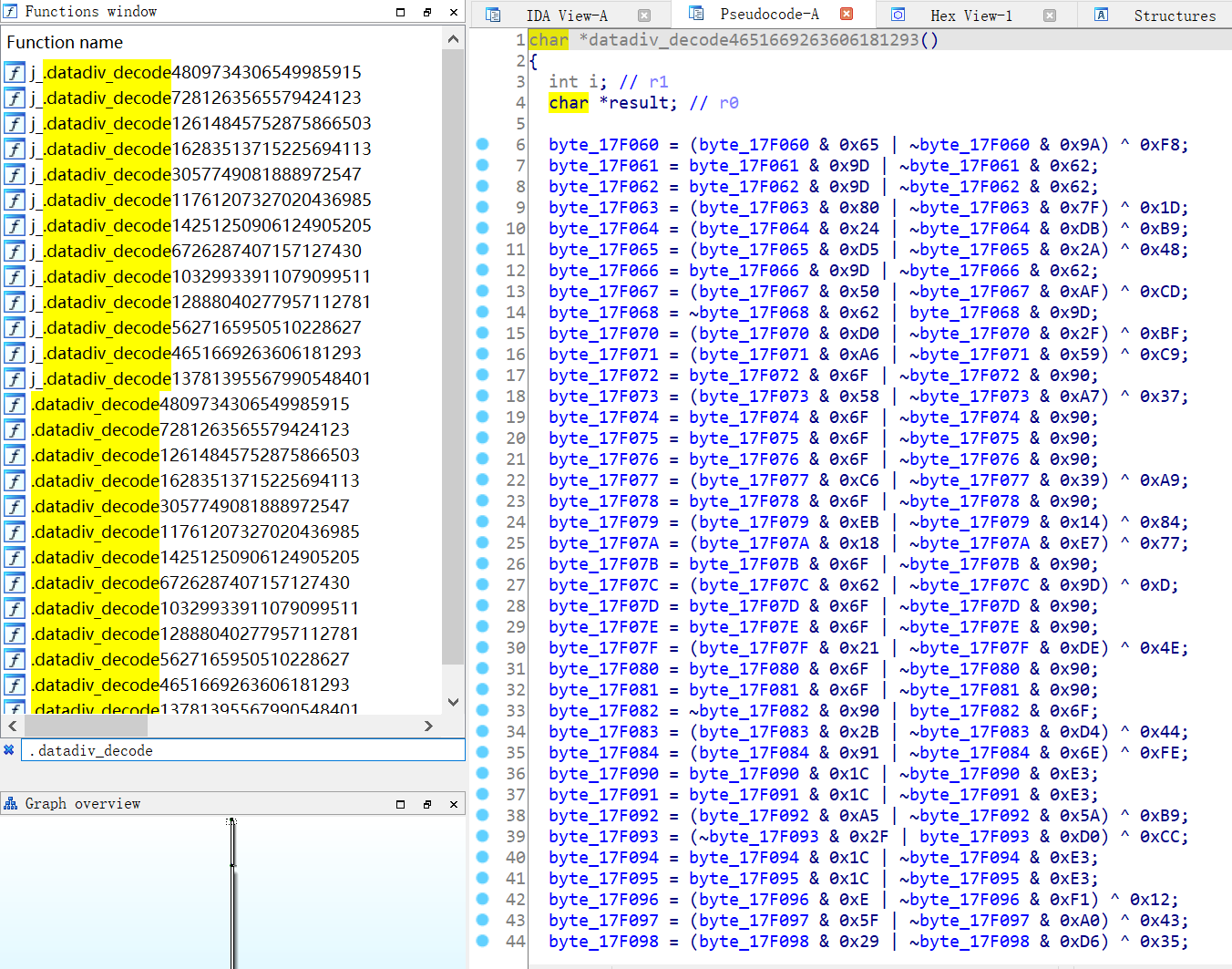The height and width of the screenshot is (969, 1232).
Task: Click the functions list left scroll arrow
Action: pos(12,726)
